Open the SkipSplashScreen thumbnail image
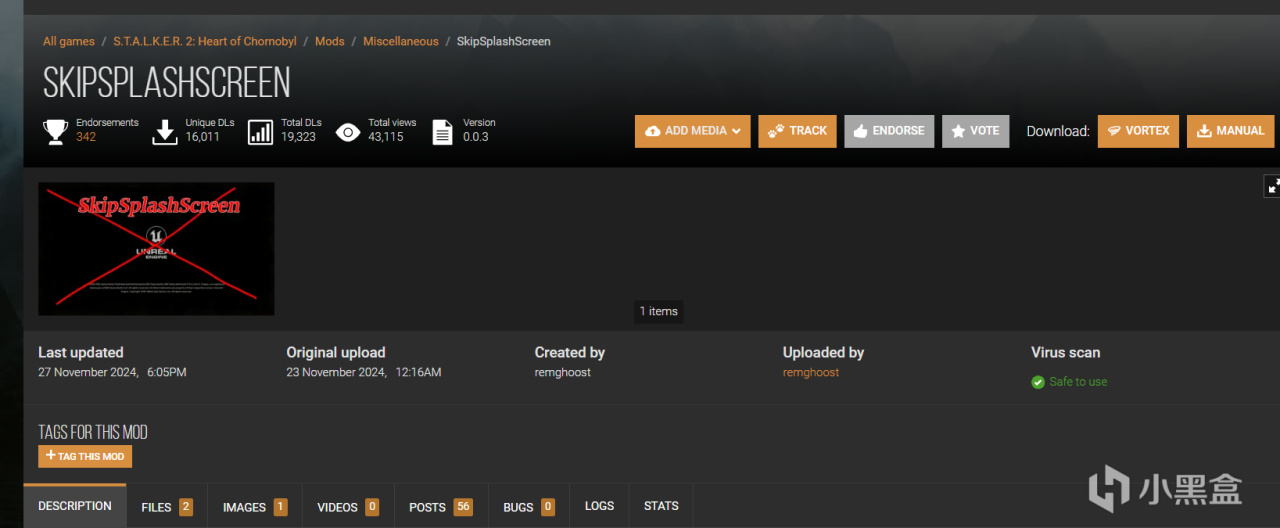Viewport: 1280px width, 528px height. 156,249
